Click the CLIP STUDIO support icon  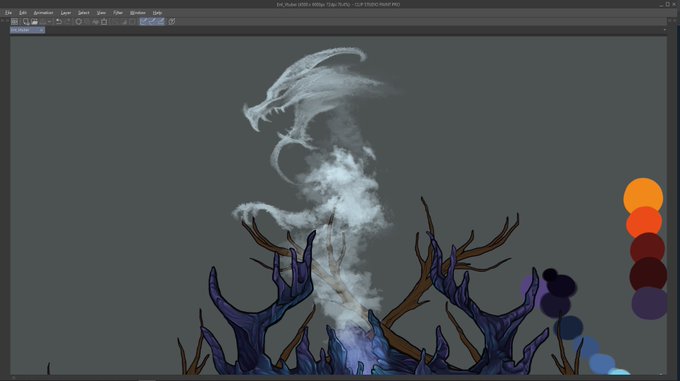[172, 21]
